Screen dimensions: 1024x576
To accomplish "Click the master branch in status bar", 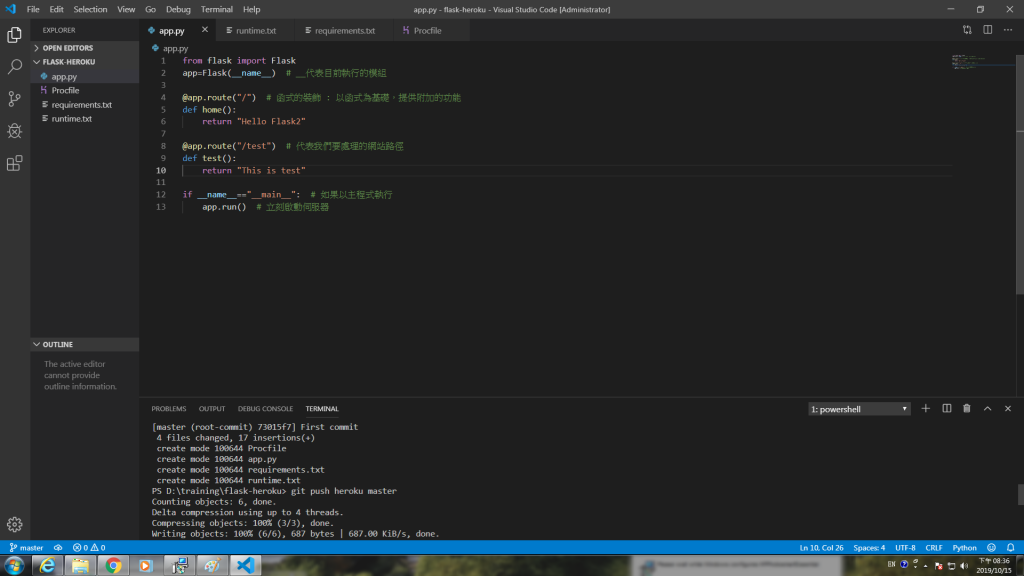I will tap(26, 548).
